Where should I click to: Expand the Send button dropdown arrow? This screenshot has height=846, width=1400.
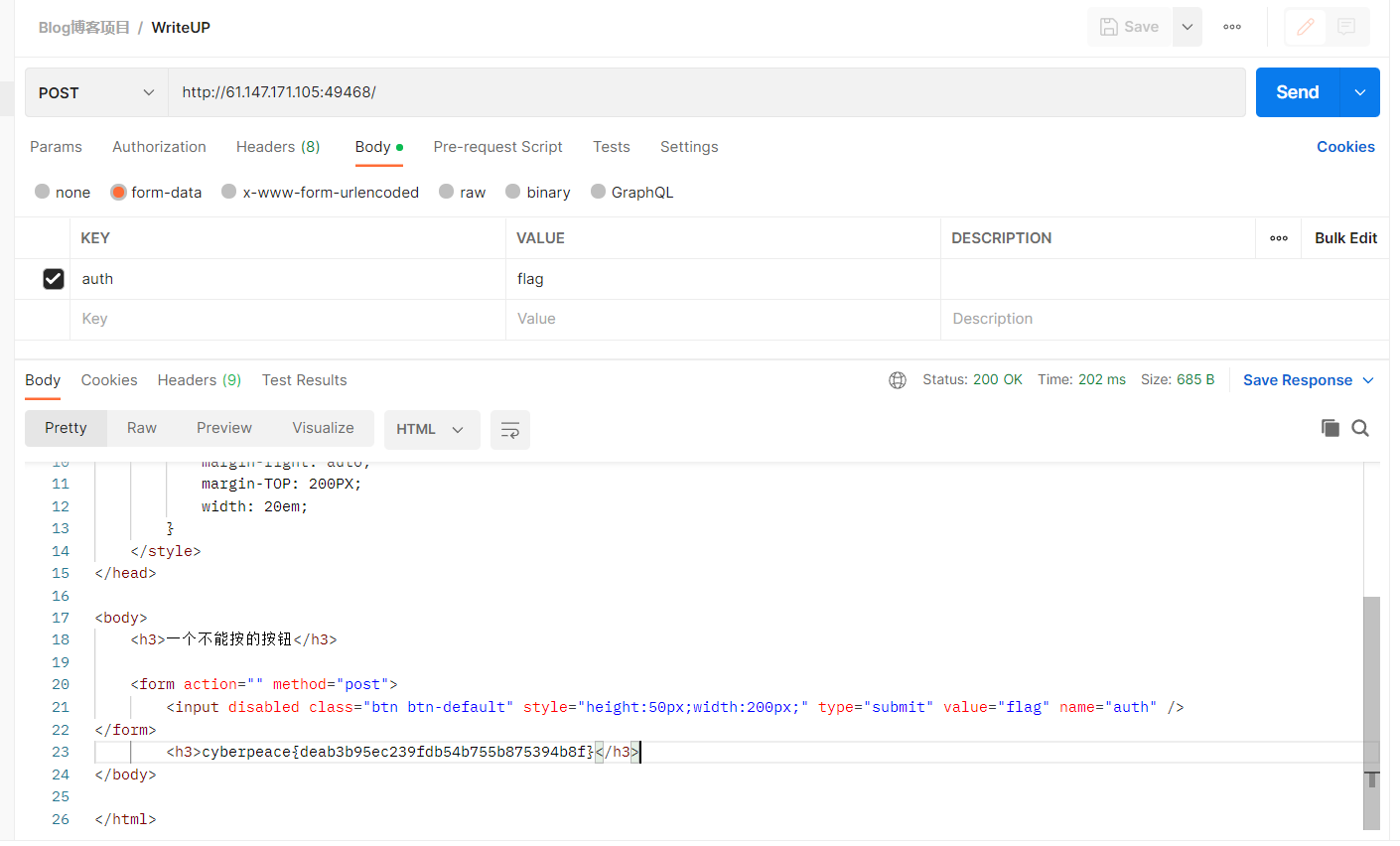coord(1360,92)
